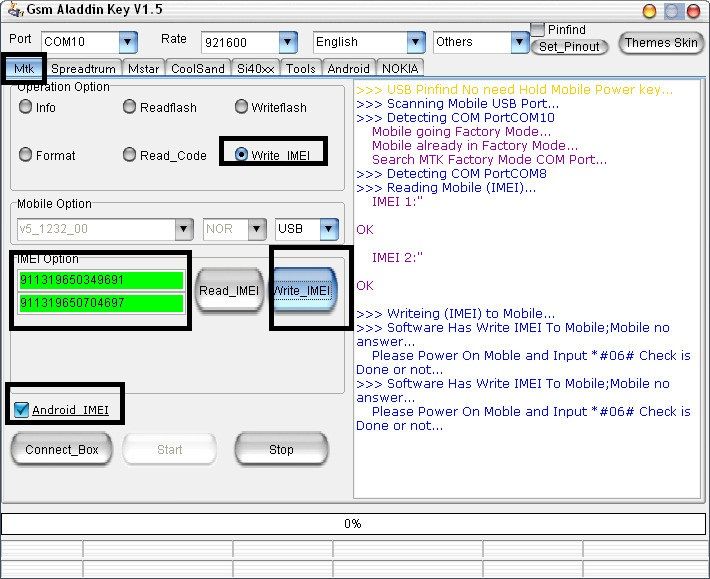Click the Gsm Aladdin app icon in title bar
710x579 pixels.
[15, 10]
